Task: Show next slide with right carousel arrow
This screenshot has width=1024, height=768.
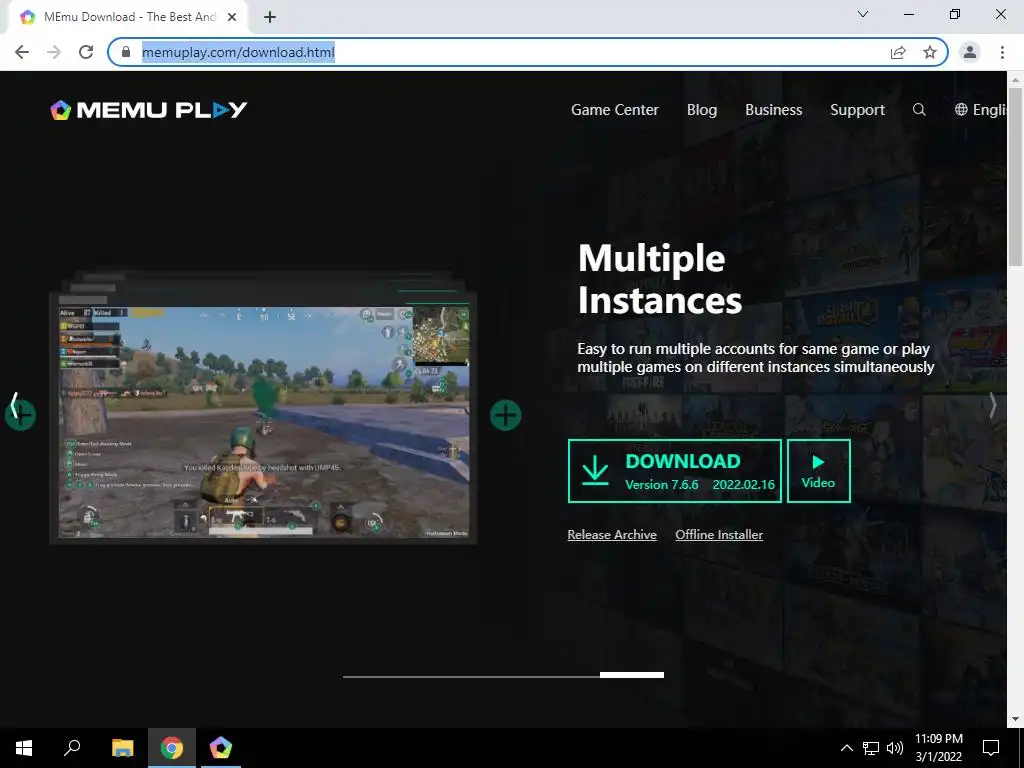Action: point(992,405)
